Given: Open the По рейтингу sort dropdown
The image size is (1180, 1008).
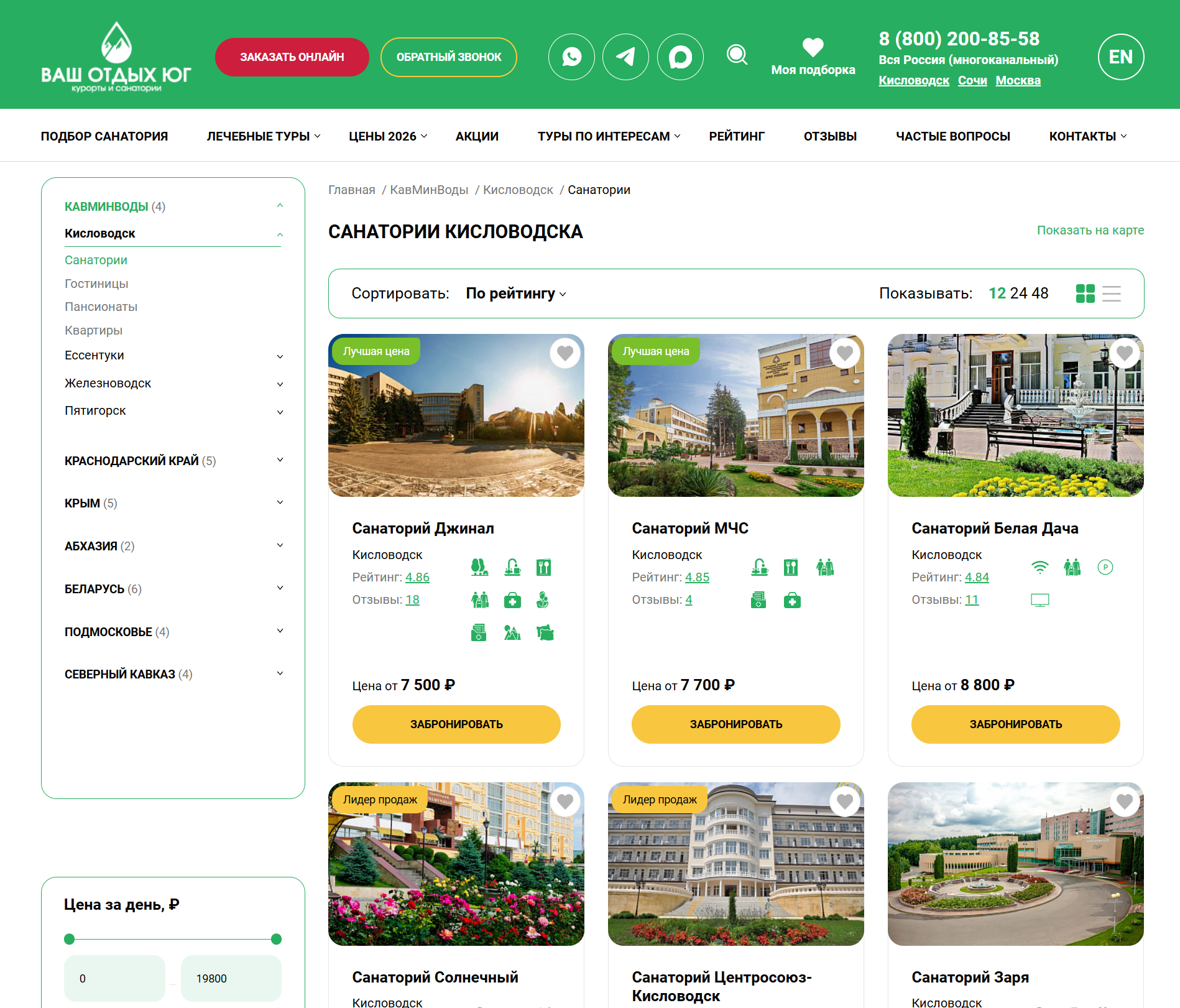Looking at the screenshot, I should [x=515, y=294].
